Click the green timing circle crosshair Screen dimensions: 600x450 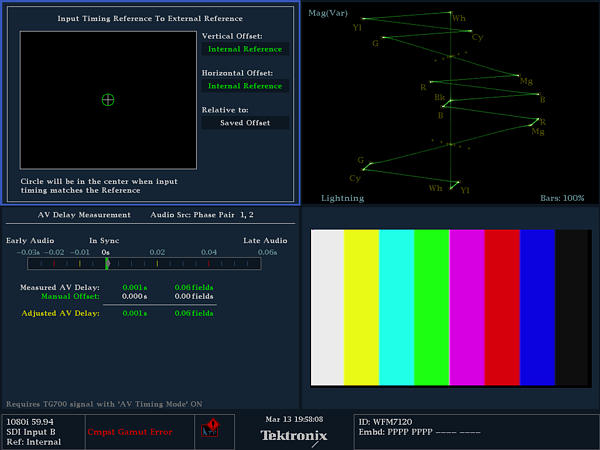108,100
